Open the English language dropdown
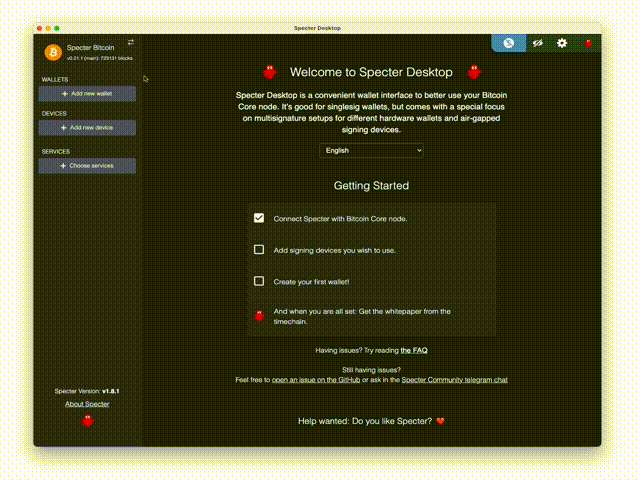 pyautogui.click(x=371, y=151)
